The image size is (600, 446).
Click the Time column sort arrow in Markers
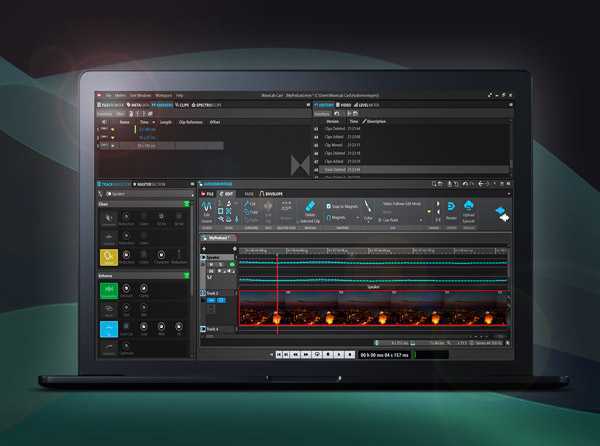153,122
